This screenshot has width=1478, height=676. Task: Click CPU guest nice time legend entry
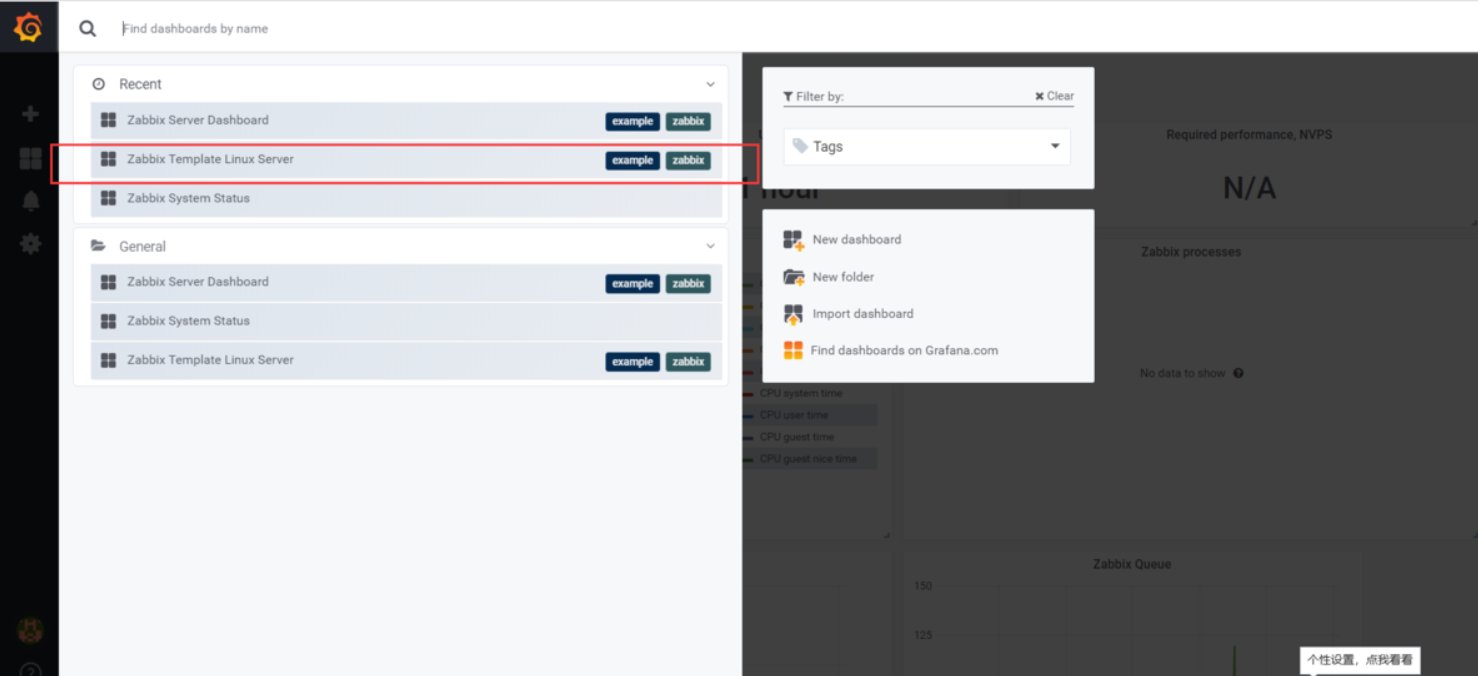click(808, 459)
